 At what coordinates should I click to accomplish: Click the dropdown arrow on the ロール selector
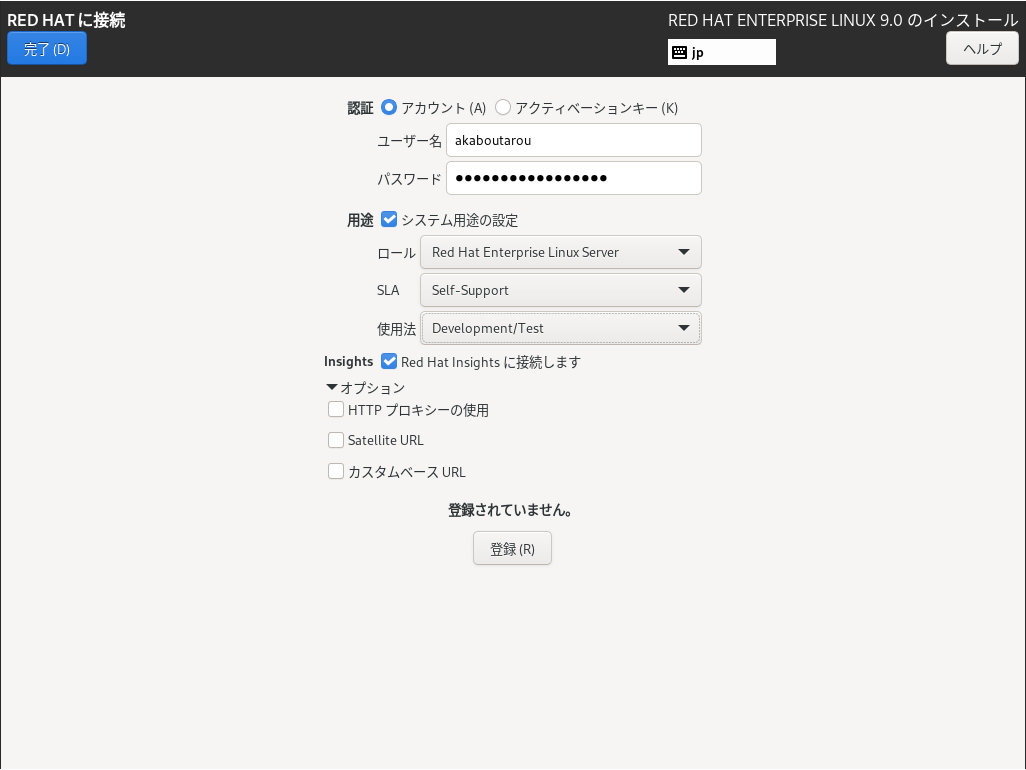[x=685, y=252]
